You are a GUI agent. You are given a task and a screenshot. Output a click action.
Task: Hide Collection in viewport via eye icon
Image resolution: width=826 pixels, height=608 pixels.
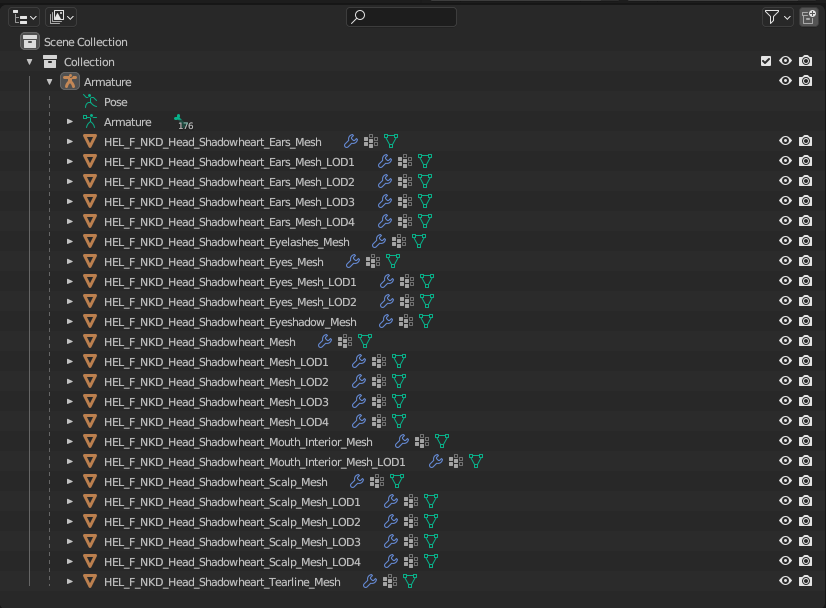click(x=785, y=61)
